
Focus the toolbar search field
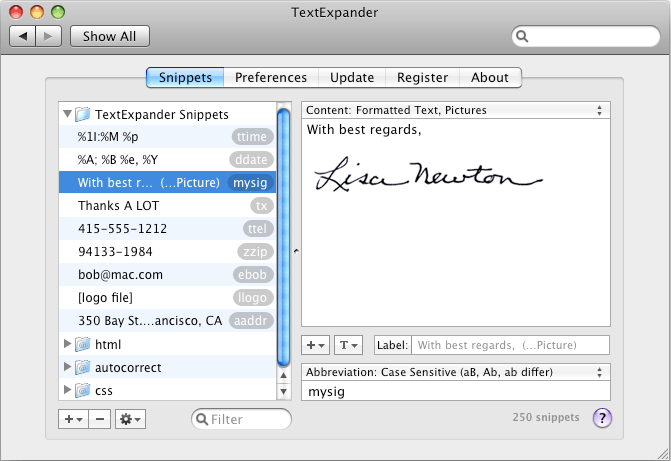pos(586,36)
